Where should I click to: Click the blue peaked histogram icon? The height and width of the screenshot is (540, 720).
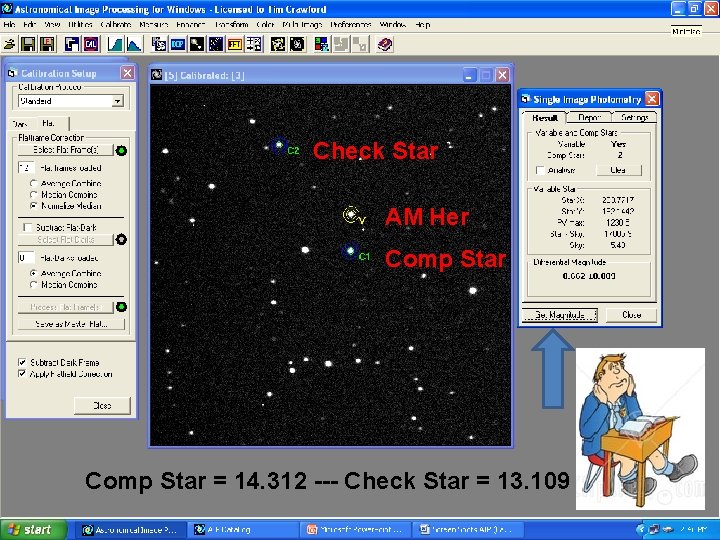(x=134, y=45)
